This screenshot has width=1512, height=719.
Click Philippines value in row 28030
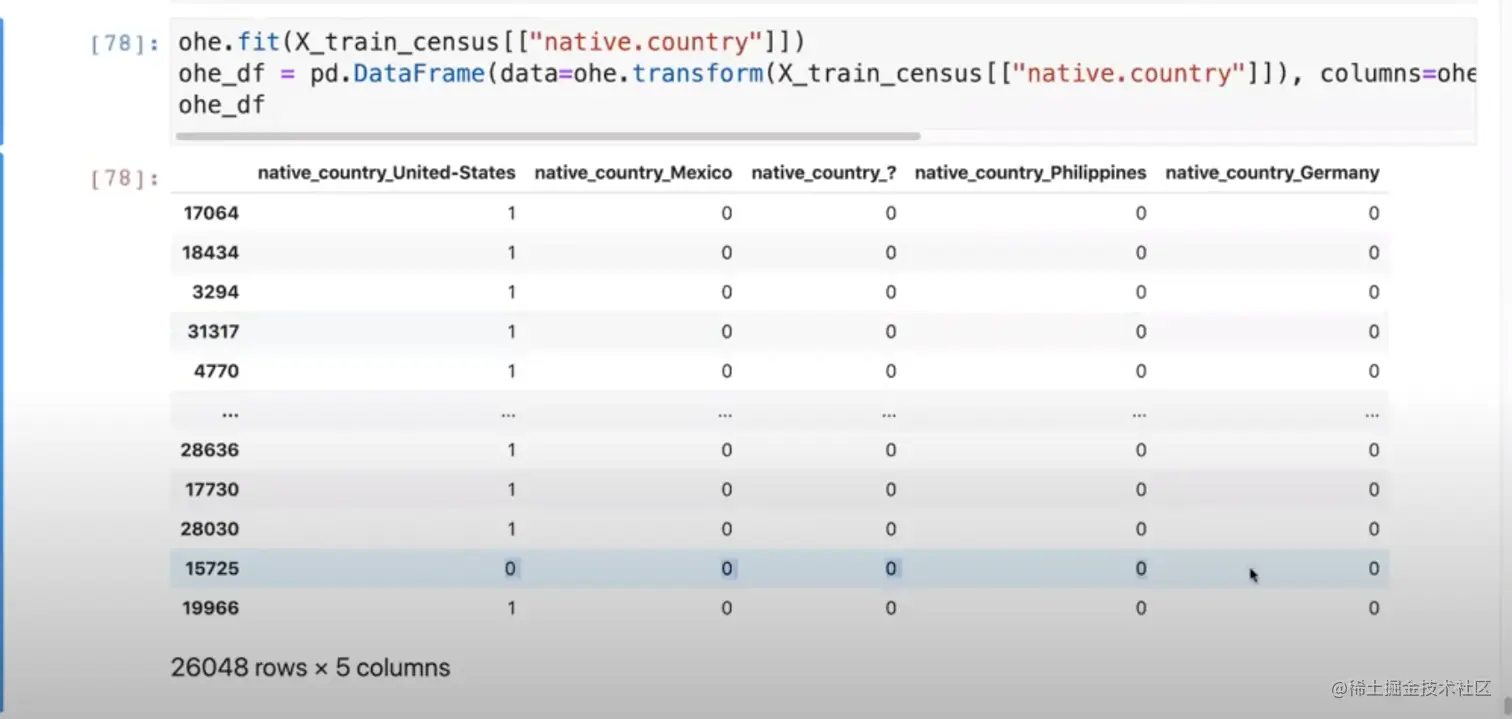(x=1140, y=529)
